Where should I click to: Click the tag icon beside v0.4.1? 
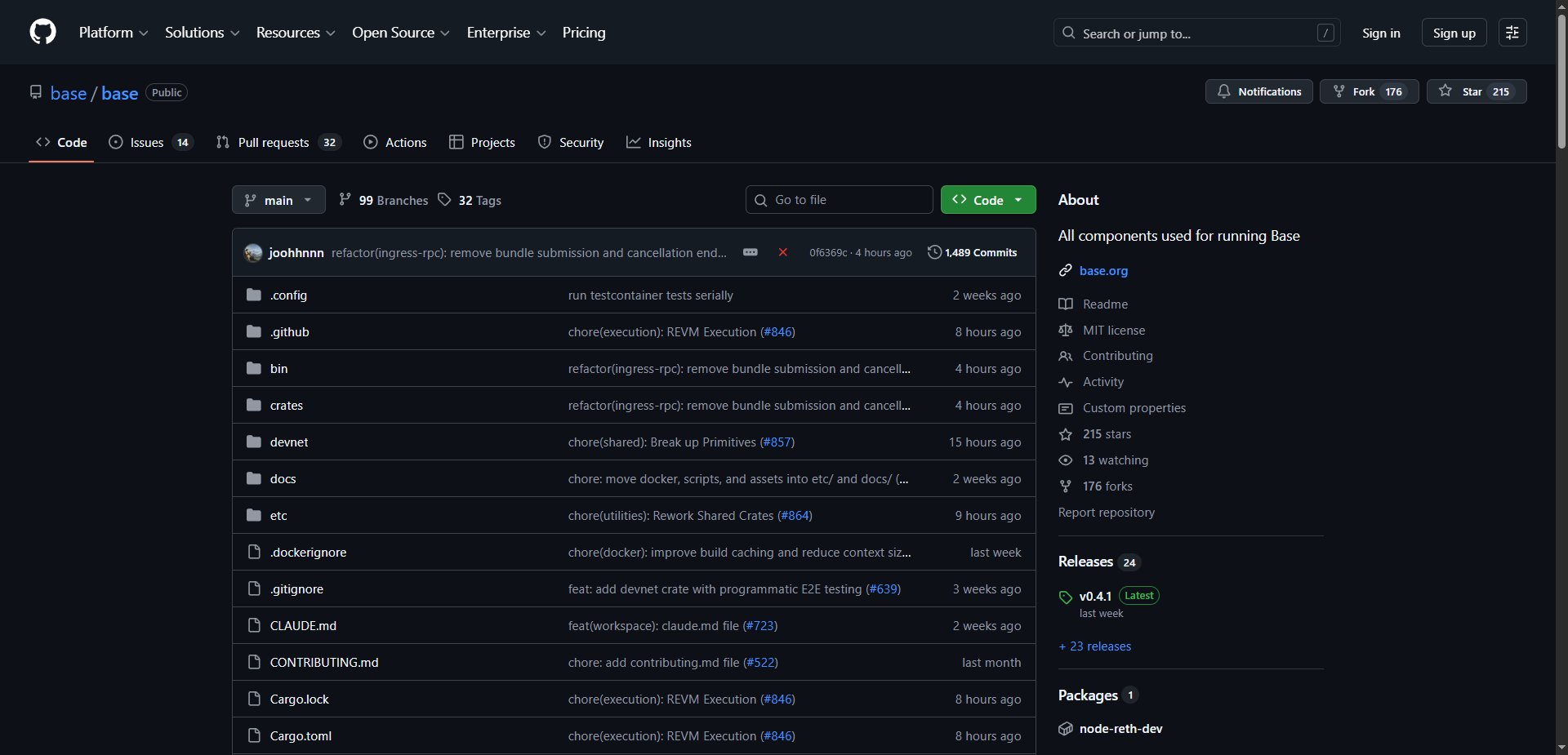point(1065,597)
